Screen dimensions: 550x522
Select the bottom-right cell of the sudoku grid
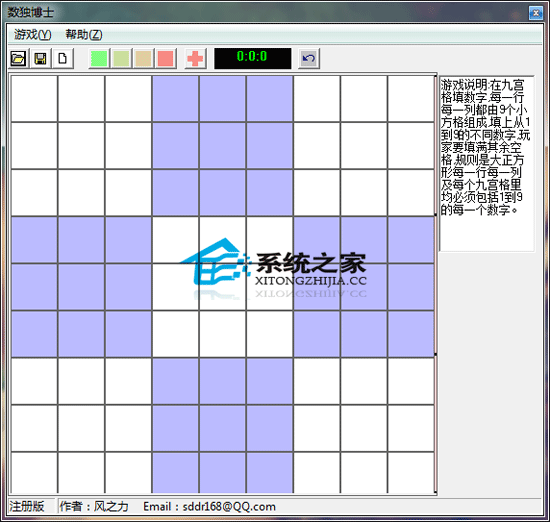coord(411,473)
